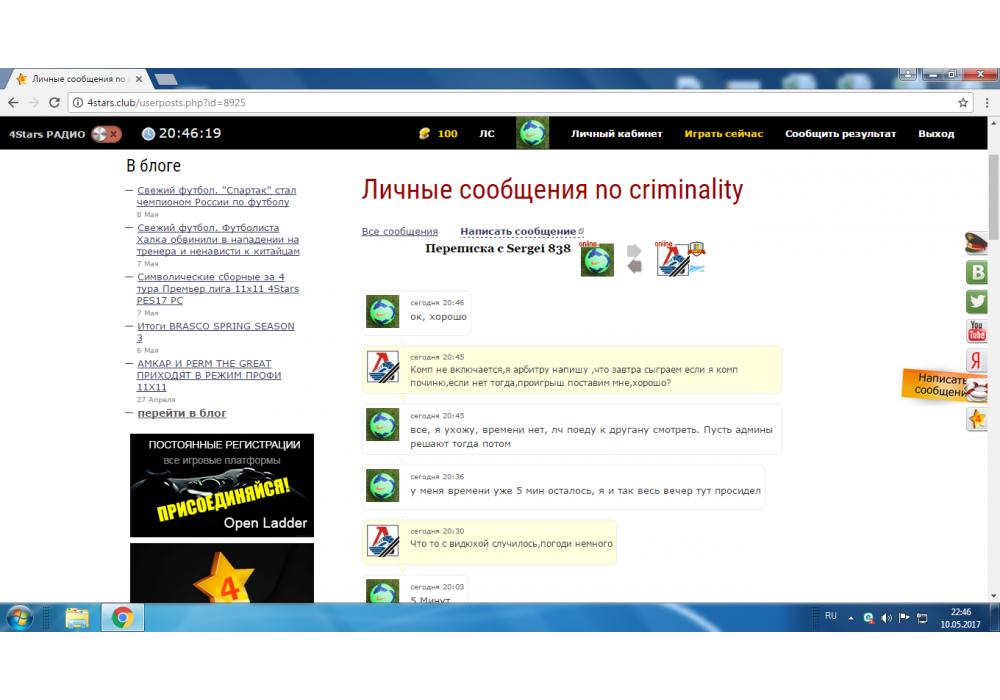Open the Twitter sidebar icon
The width and height of the screenshot is (1000, 700).
(976, 301)
